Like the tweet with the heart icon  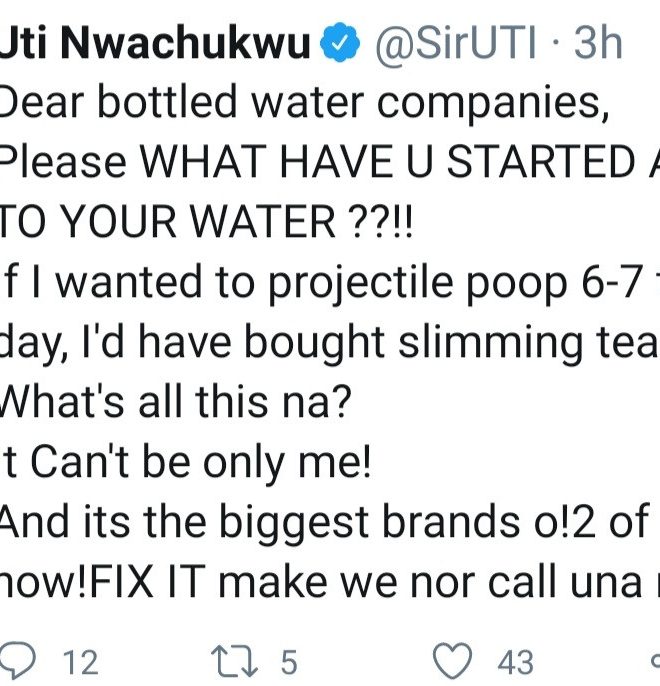tap(455, 661)
